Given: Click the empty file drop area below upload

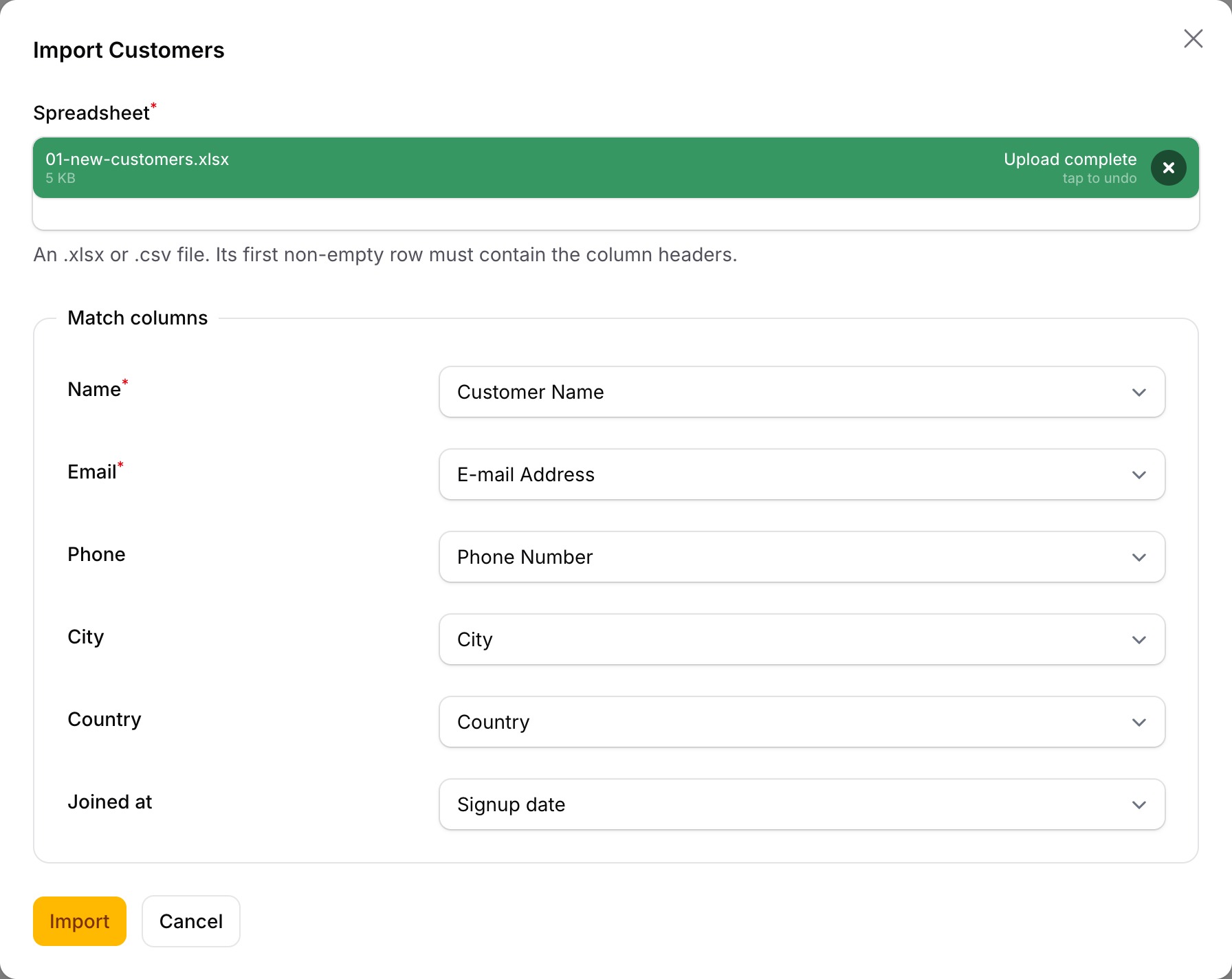Looking at the screenshot, I should pos(616,214).
